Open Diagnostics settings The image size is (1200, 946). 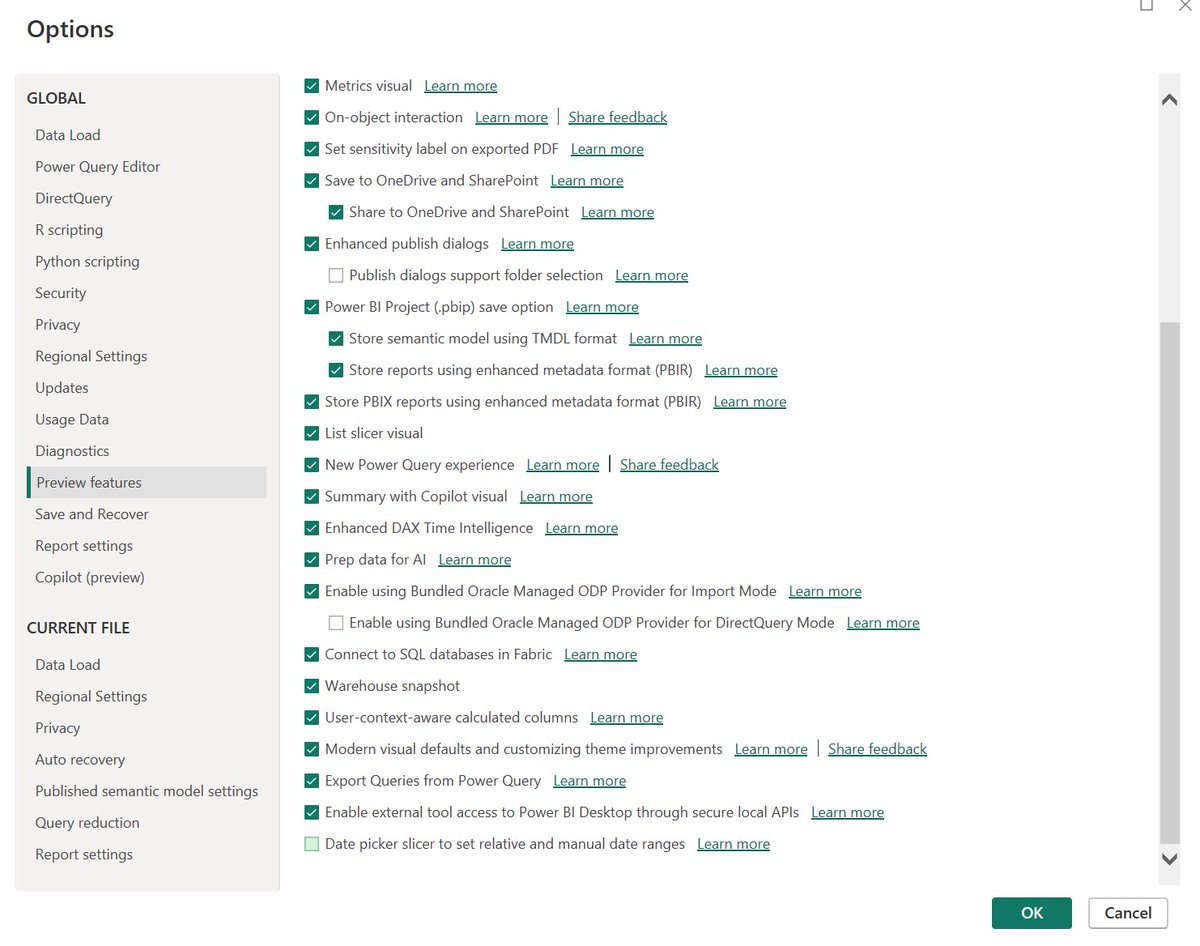point(72,451)
